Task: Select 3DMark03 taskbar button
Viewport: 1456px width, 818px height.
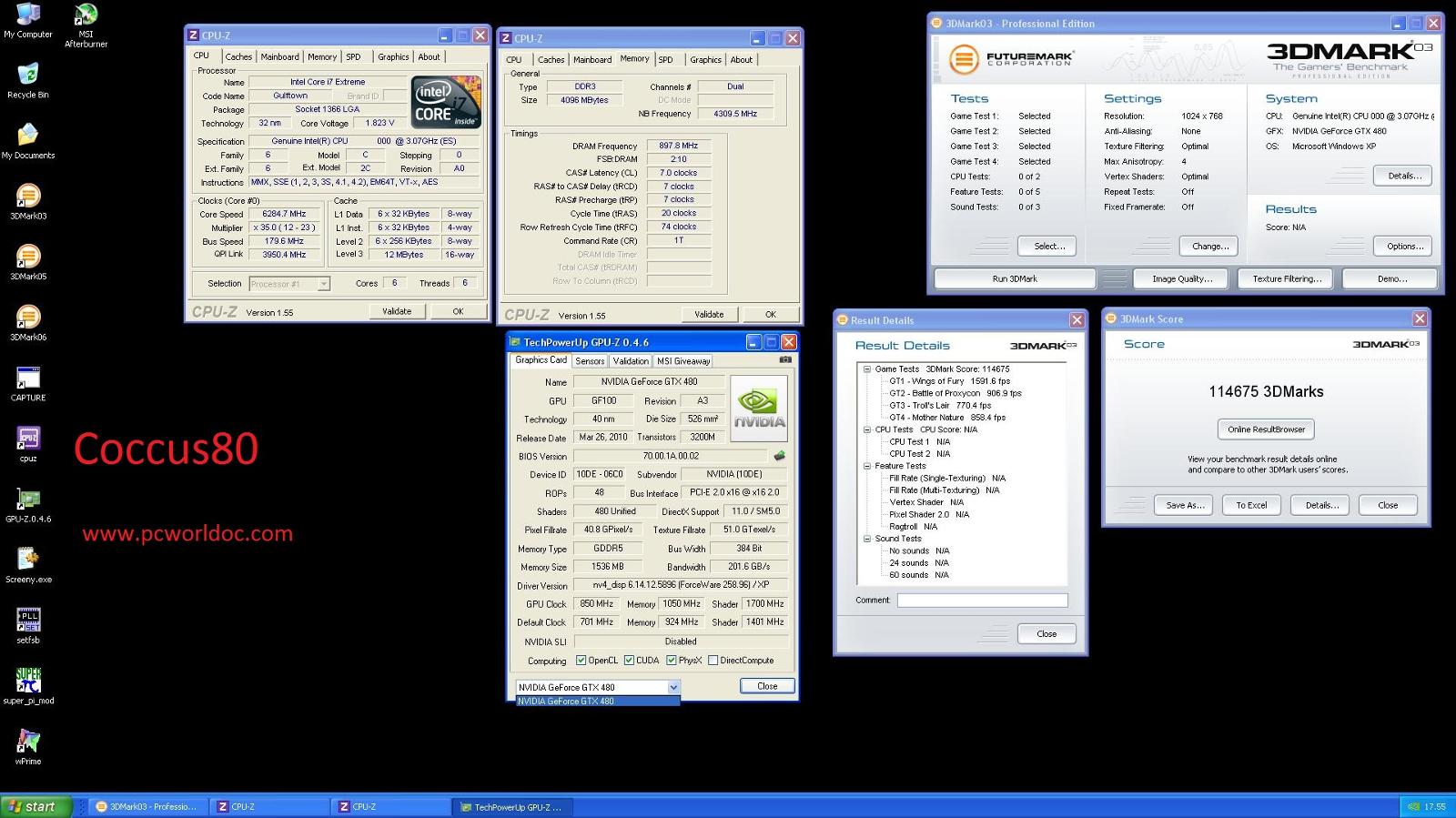Action: pos(149,806)
